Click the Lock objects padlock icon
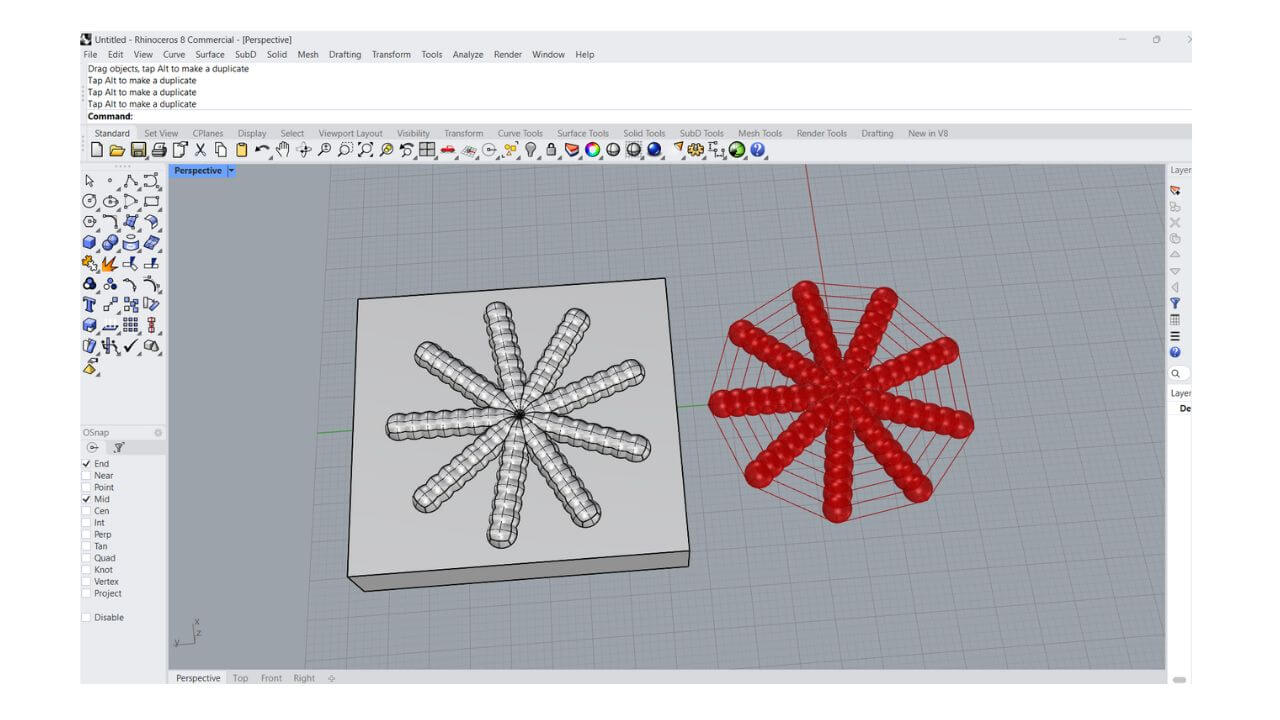 tap(551, 150)
